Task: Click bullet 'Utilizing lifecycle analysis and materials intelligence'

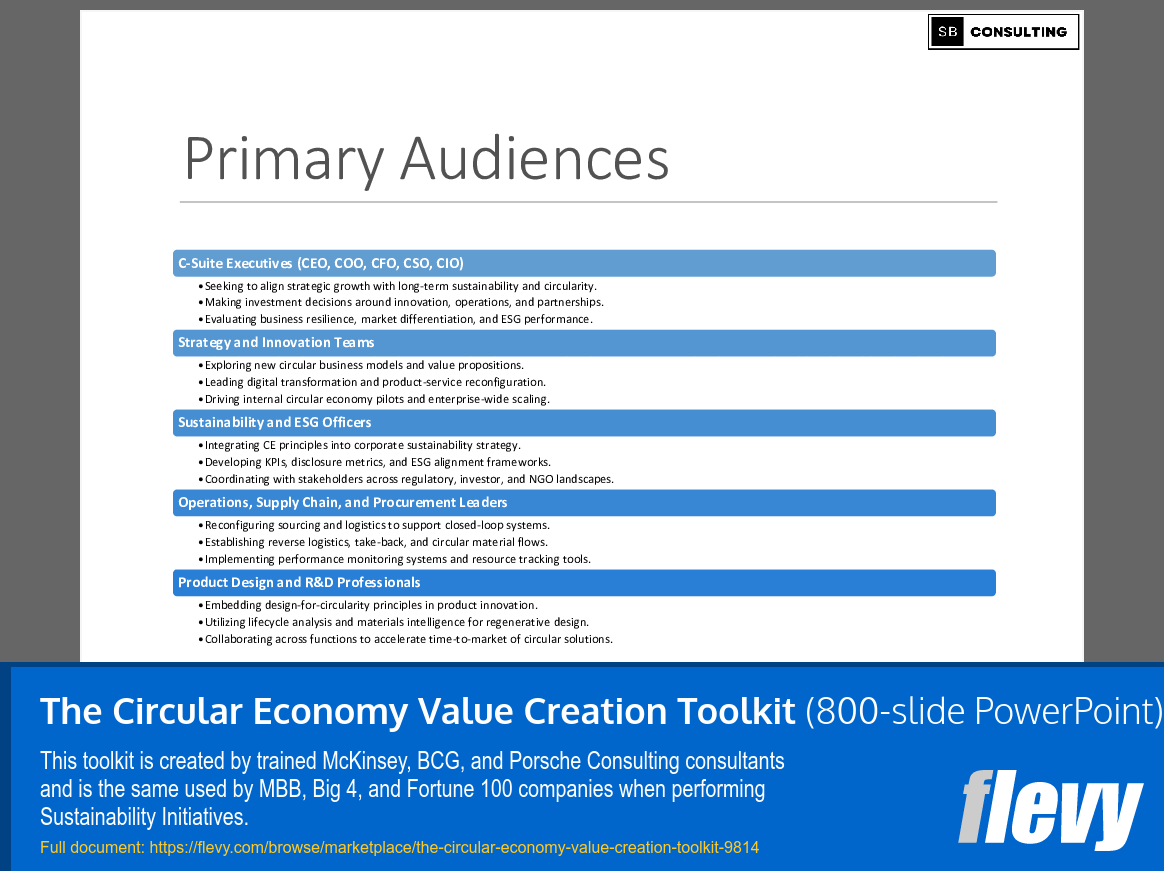Action: tap(393, 622)
